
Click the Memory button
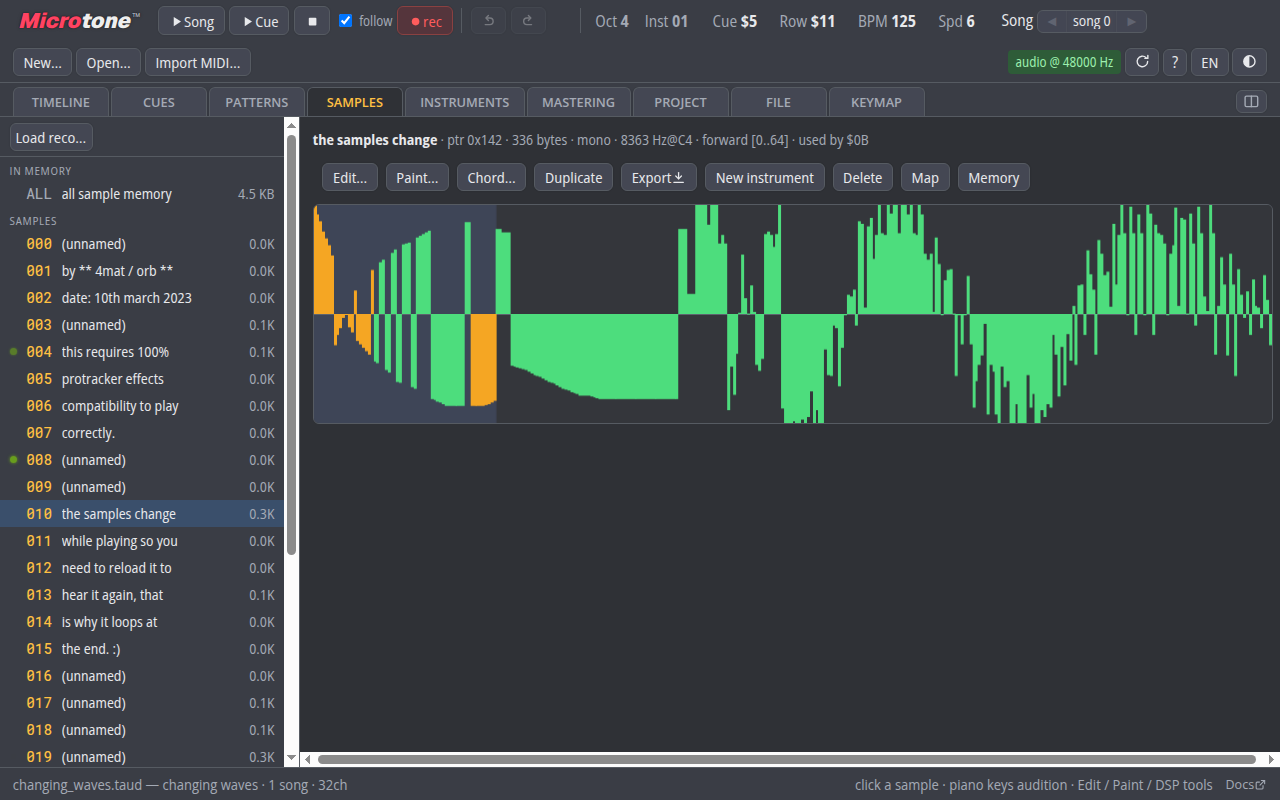(x=993, y=177)
